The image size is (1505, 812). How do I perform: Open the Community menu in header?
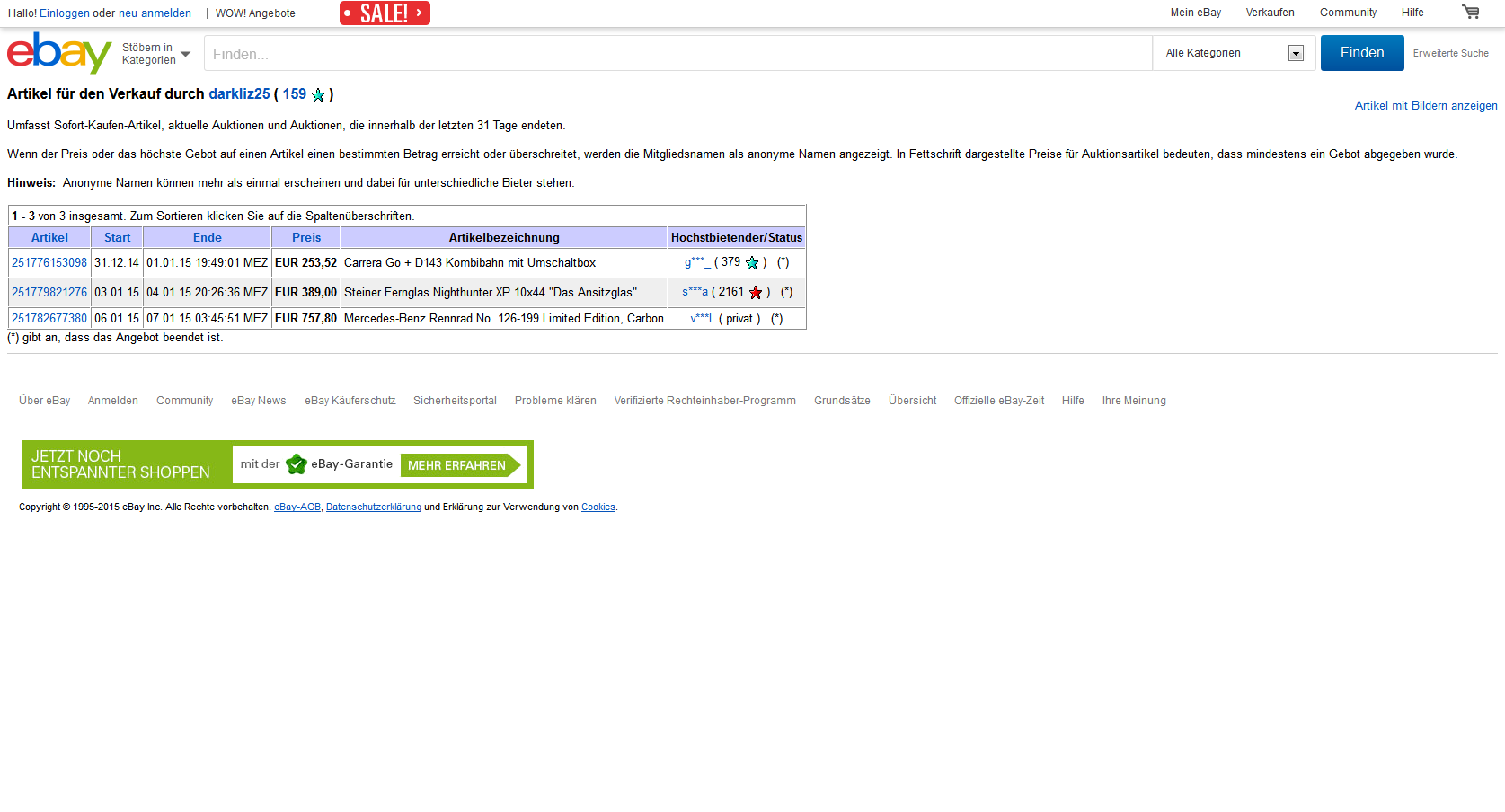(1347, 13)
